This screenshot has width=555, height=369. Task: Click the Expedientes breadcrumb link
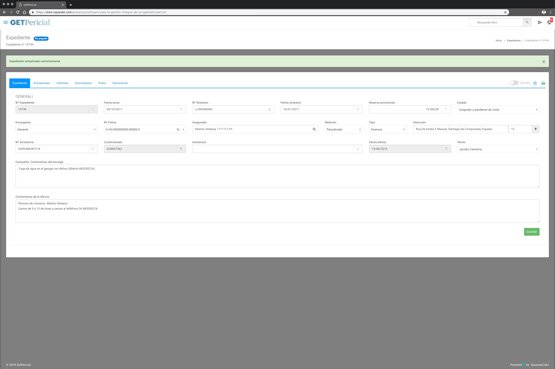click(x=513, y=41)
